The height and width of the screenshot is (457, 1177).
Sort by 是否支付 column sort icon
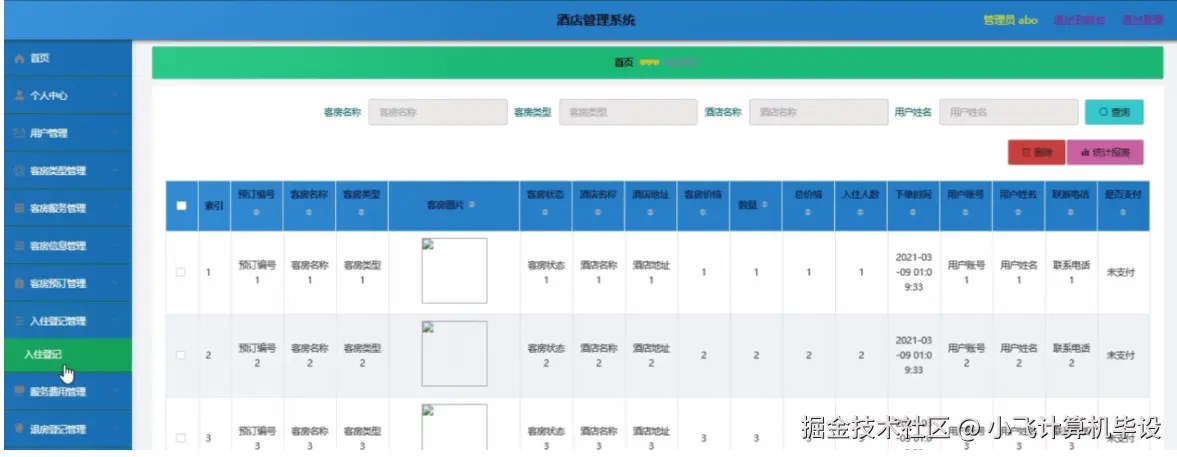click(1123, 213)
